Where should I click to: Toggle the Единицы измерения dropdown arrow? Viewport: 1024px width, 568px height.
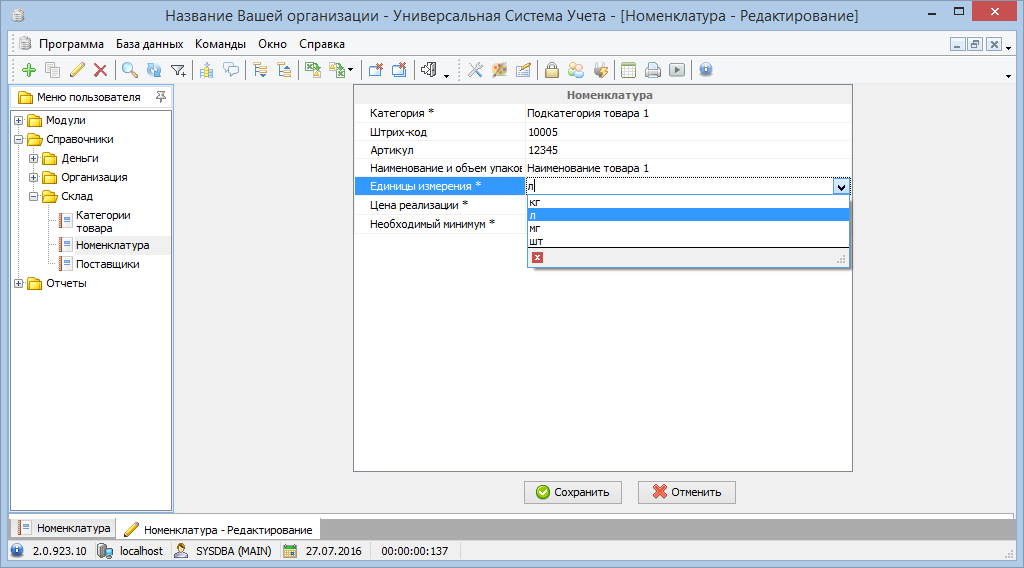click(x=841, y=186)
